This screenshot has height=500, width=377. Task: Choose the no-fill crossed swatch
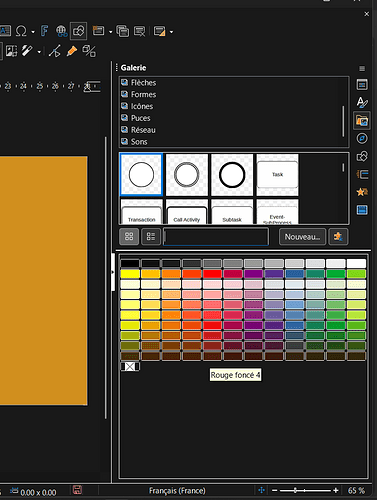pyautogui.click(x=130, y=367)
